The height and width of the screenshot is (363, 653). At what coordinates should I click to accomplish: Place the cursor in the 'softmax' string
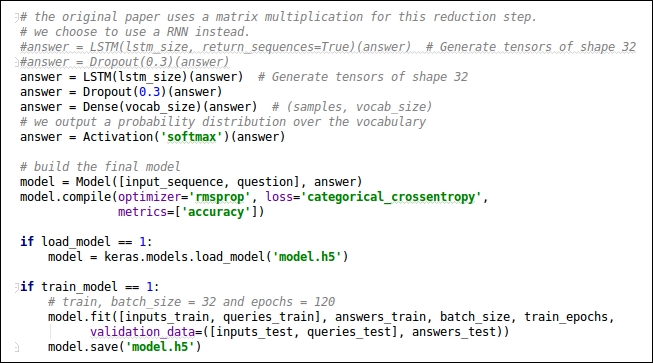(192, 137)
